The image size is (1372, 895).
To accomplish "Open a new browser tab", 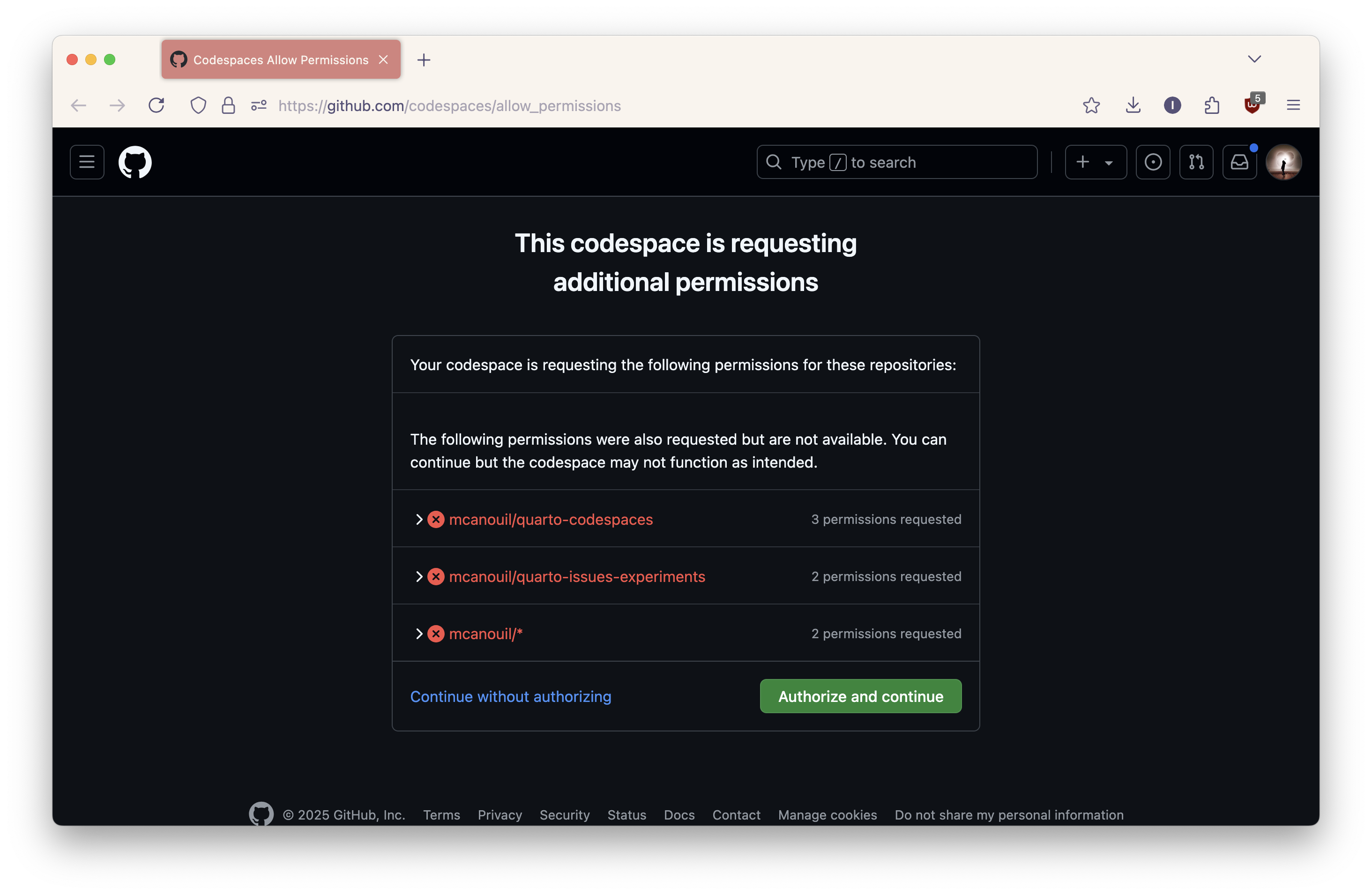I will pyautogui.click(x=424, y=60).
